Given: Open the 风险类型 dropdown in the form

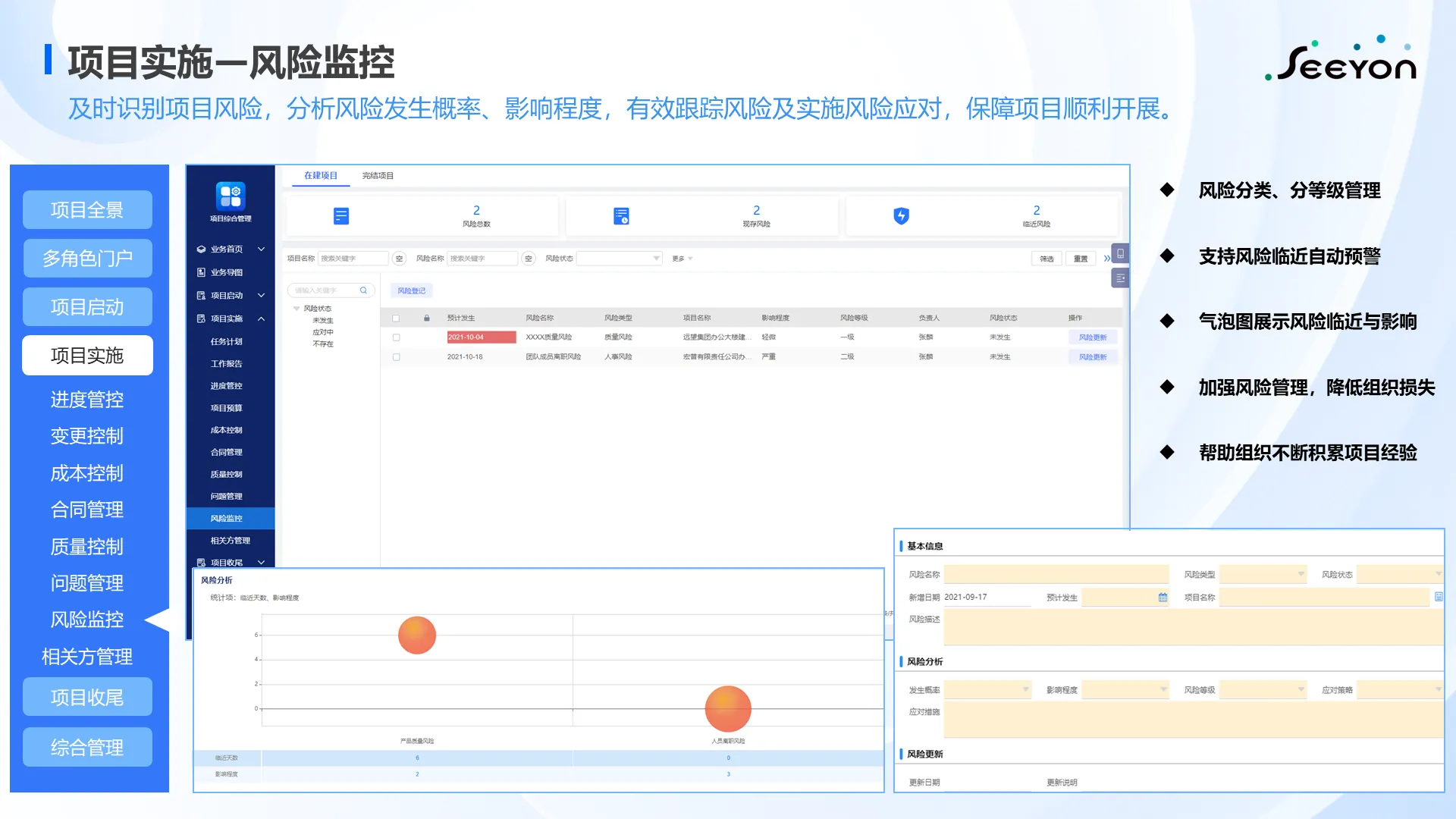Looking at the screenshot, I should 1263,575.
